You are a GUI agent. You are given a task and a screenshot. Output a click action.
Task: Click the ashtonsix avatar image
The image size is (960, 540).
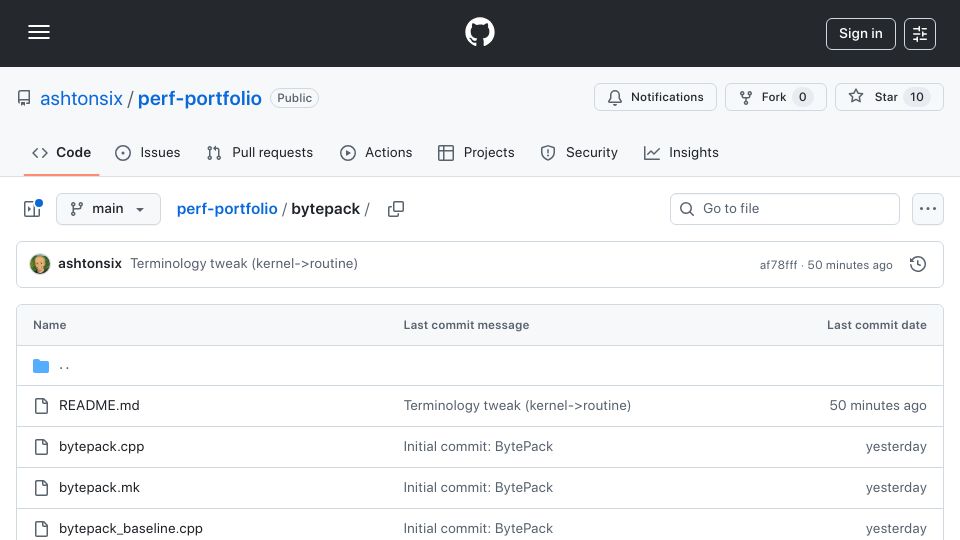40,264
